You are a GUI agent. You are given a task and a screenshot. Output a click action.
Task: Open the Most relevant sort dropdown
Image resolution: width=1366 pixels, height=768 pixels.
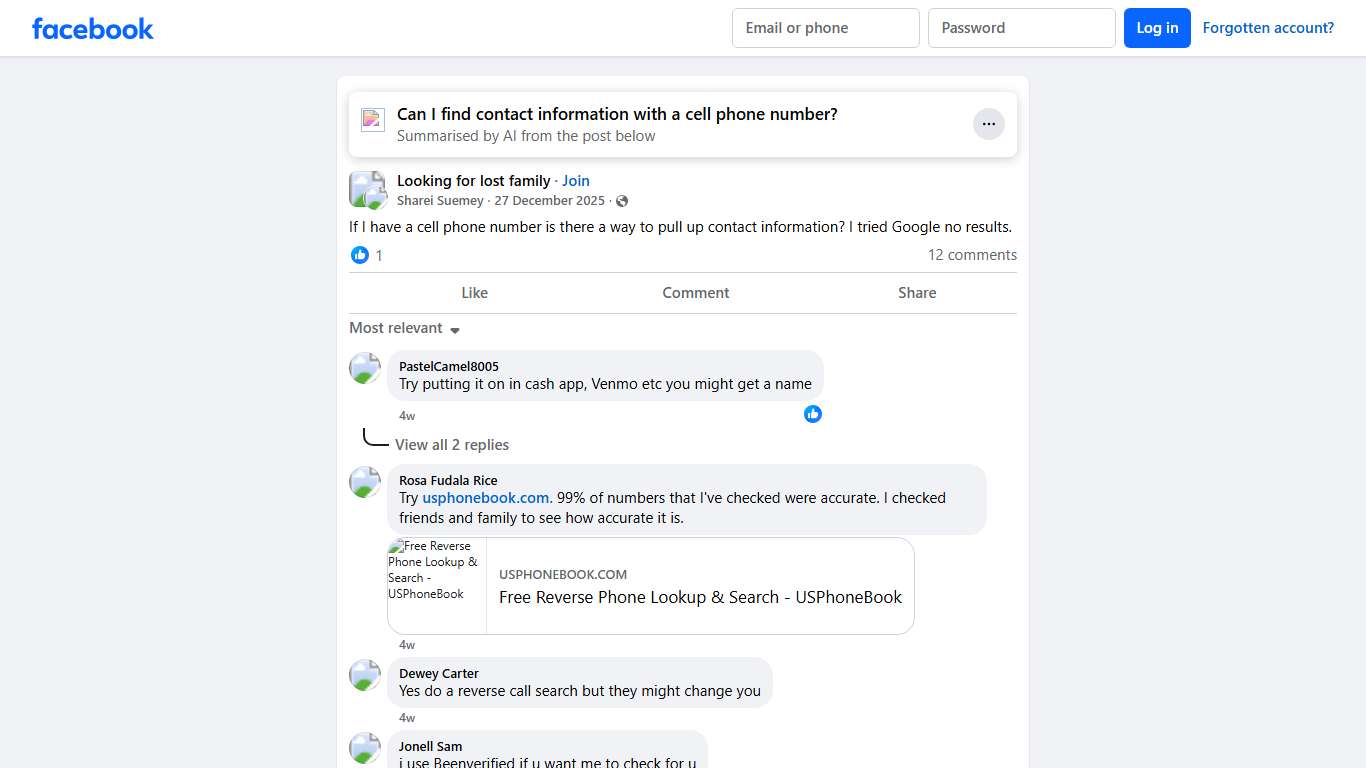(404, 328)
